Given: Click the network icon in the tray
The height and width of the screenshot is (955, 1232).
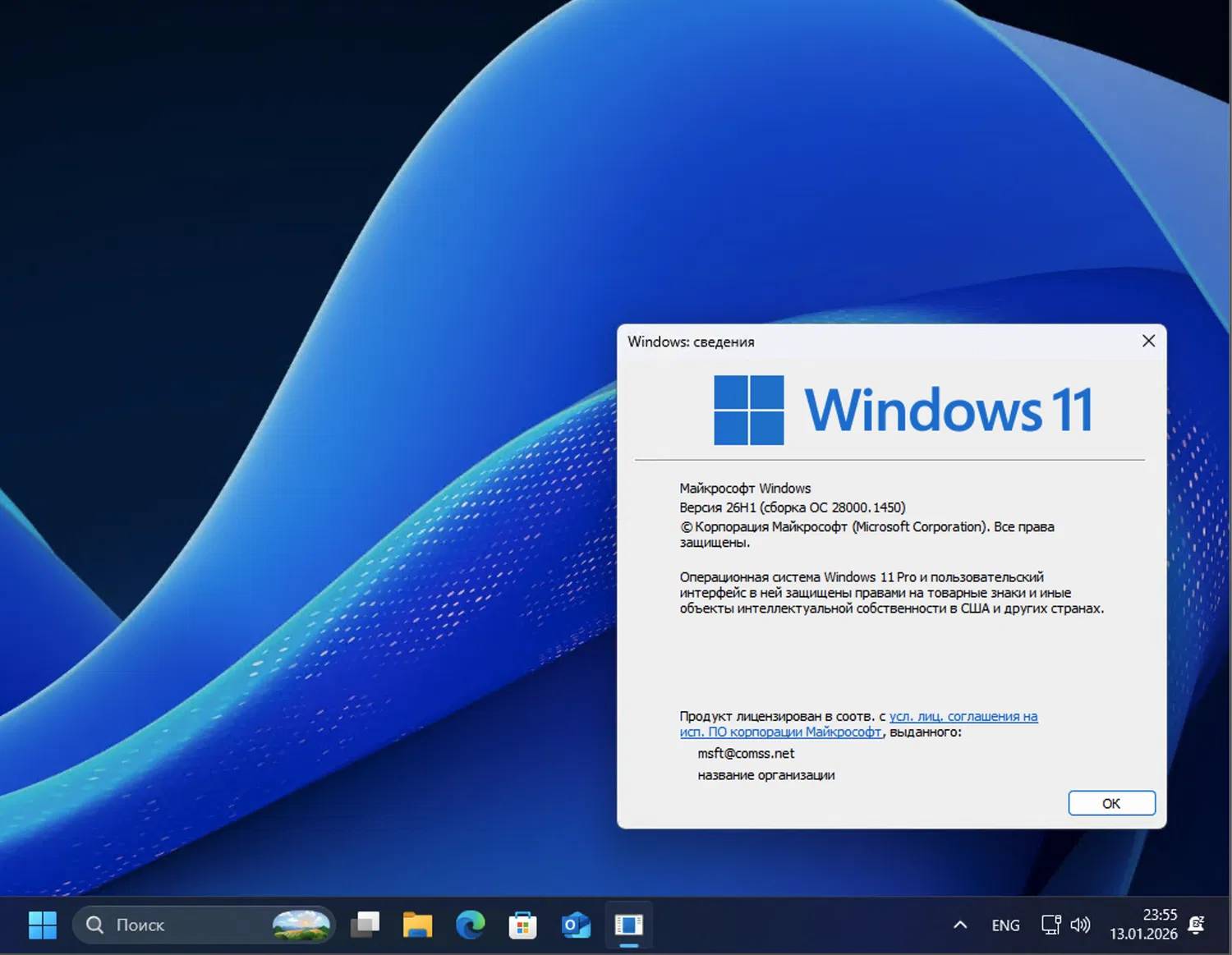Looking at the screenshot, I should click(1051, 925).
